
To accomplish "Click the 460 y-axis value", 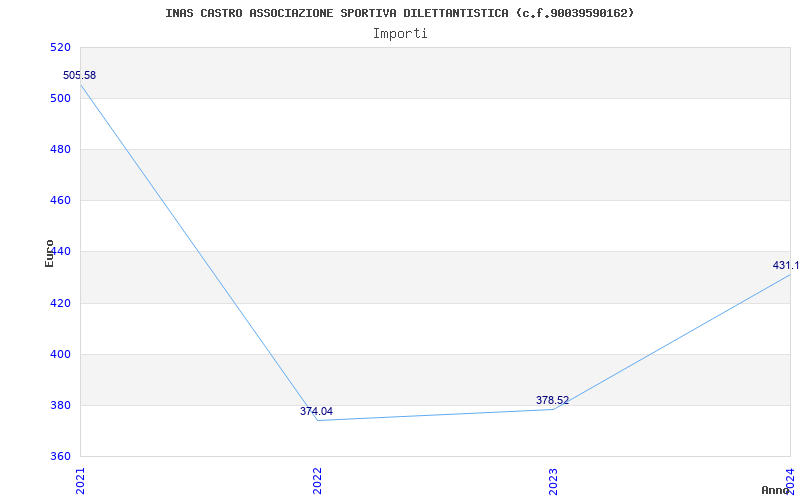I will 60,201.
